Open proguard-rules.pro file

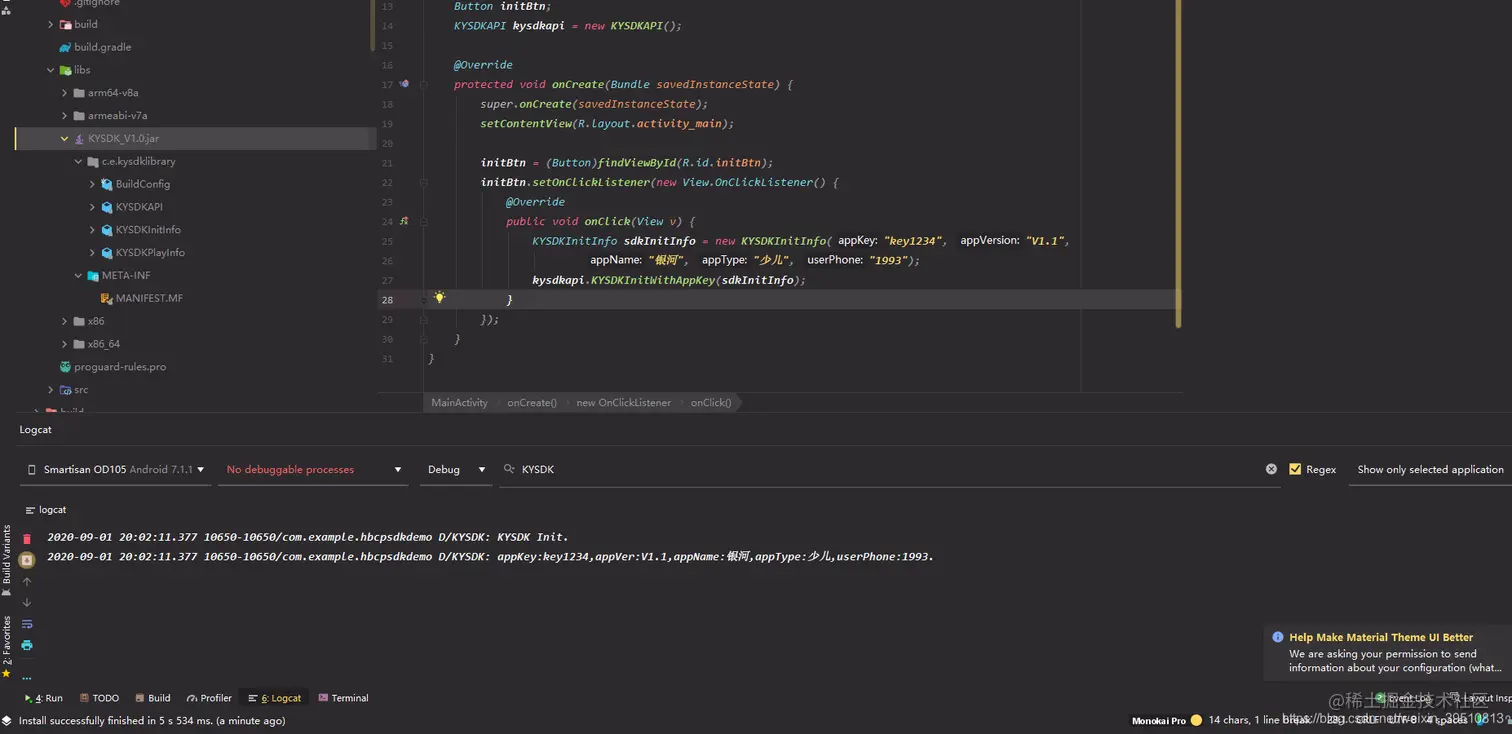coord(112,367)
